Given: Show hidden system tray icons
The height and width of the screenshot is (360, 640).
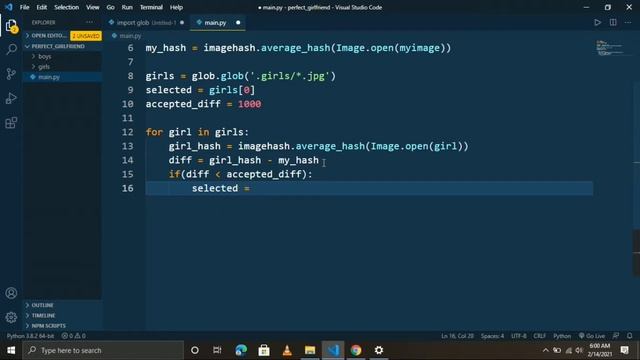Looking at the screenshot, I should click(545, 350).
